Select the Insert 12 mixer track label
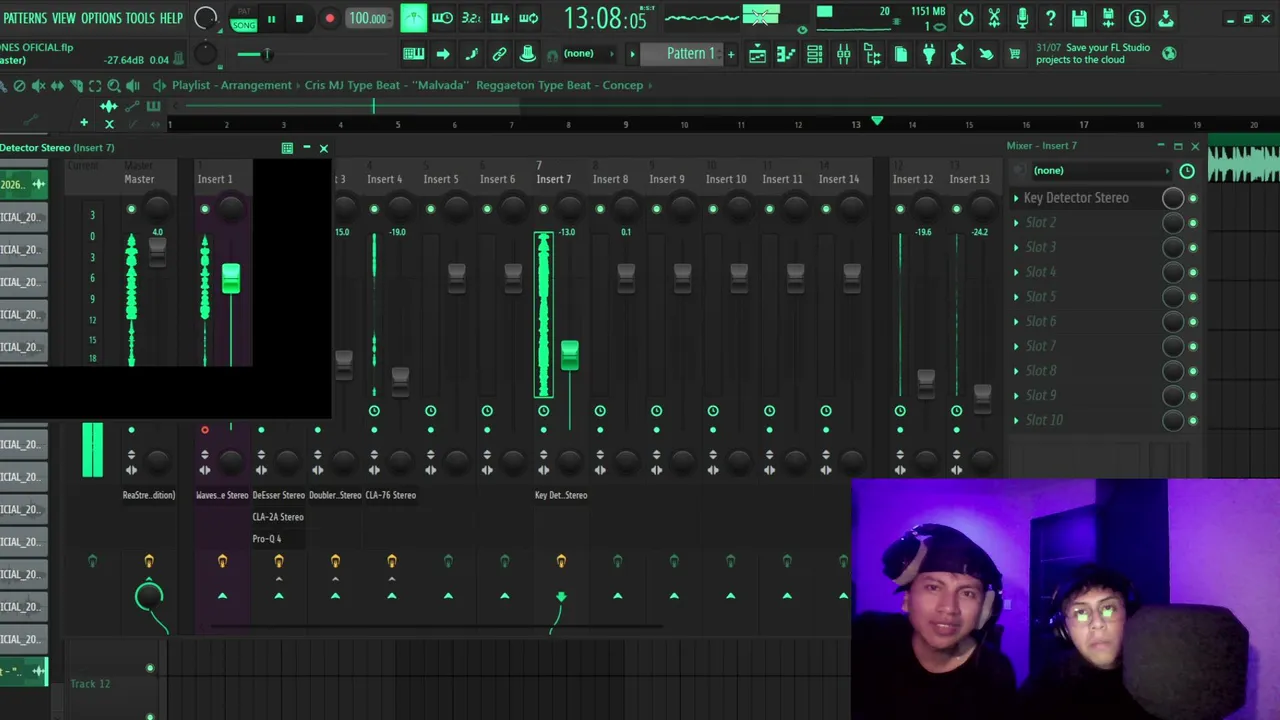1280x720 pixels. [x=913, y=179]
